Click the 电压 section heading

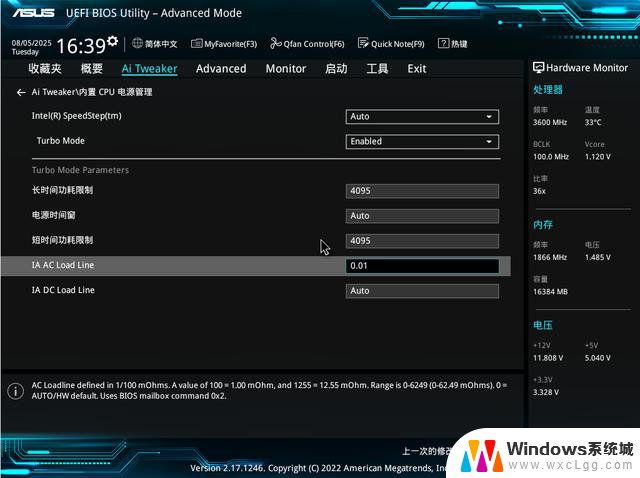[543, 325]
